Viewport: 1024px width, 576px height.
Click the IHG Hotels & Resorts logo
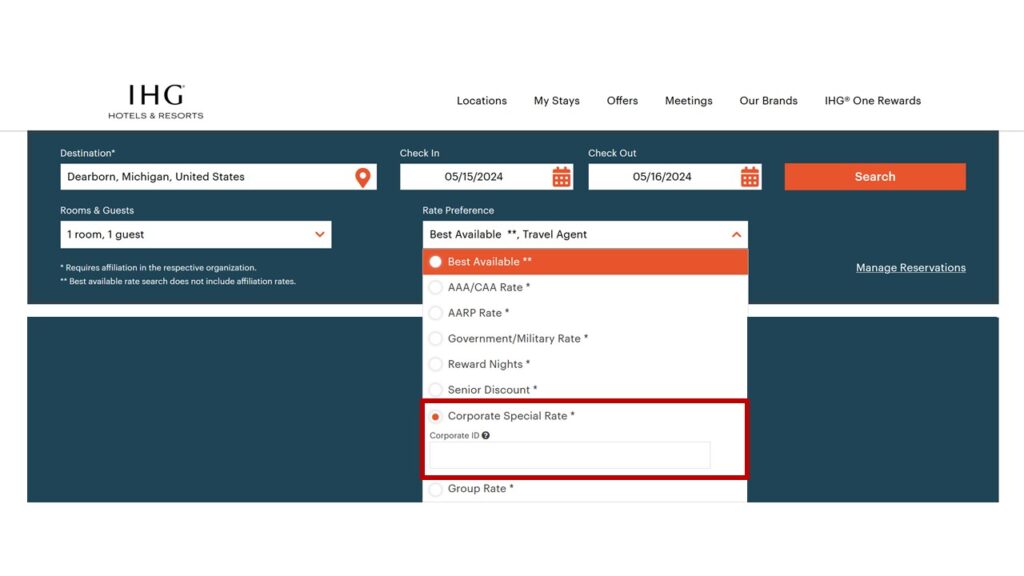coord(155,101)
